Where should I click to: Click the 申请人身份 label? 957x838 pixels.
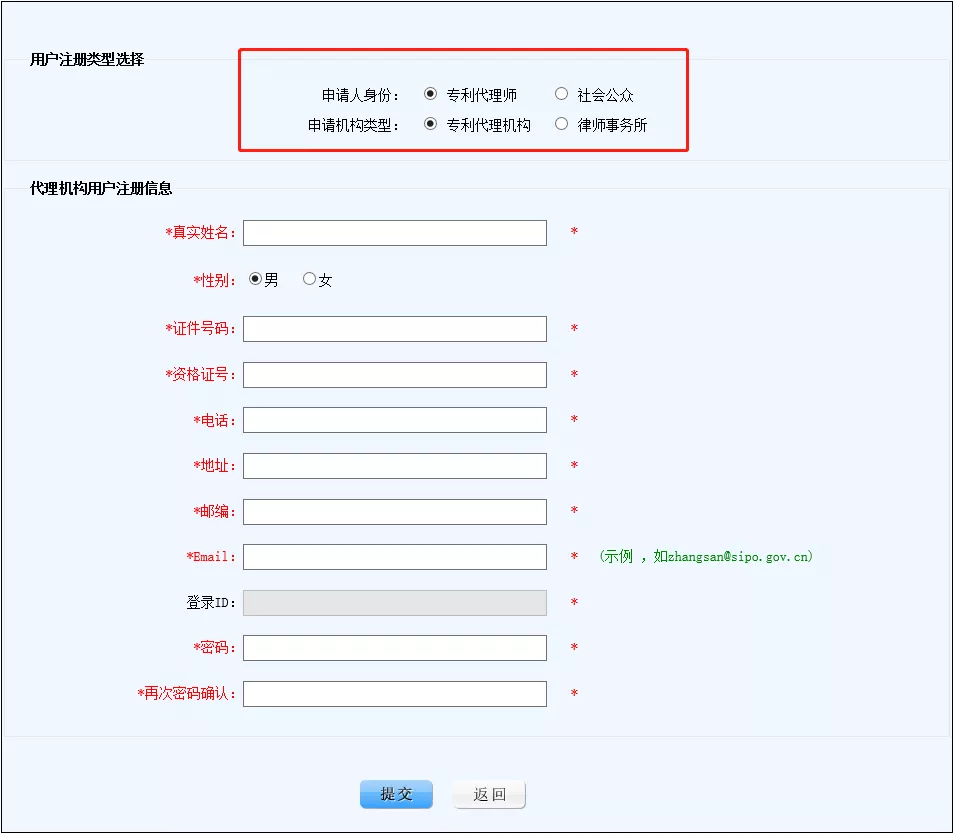coord(360,95)
